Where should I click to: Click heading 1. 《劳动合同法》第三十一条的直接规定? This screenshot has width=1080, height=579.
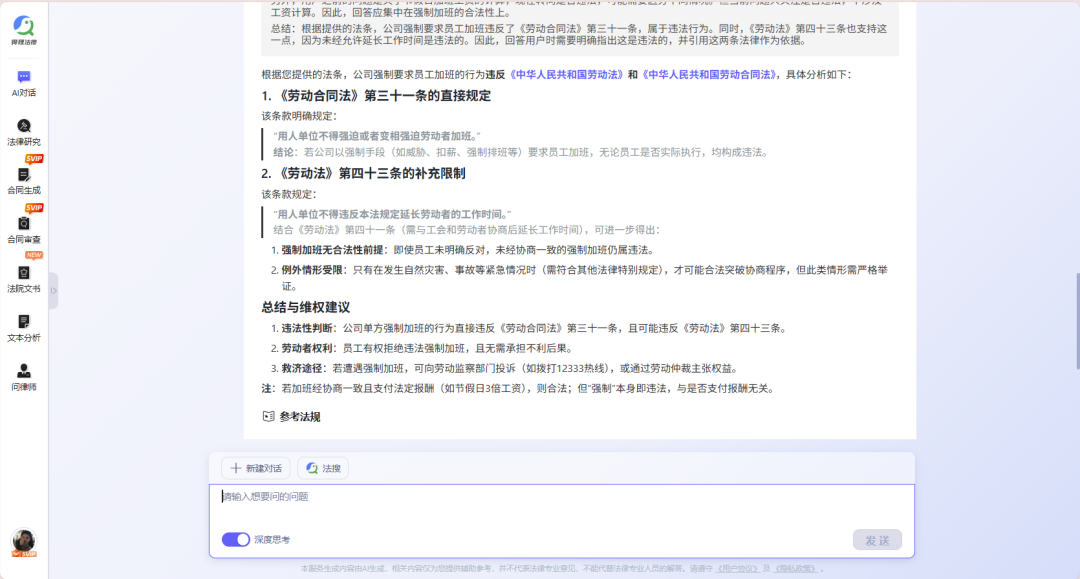pyautogui.click(x=376, y=96)
